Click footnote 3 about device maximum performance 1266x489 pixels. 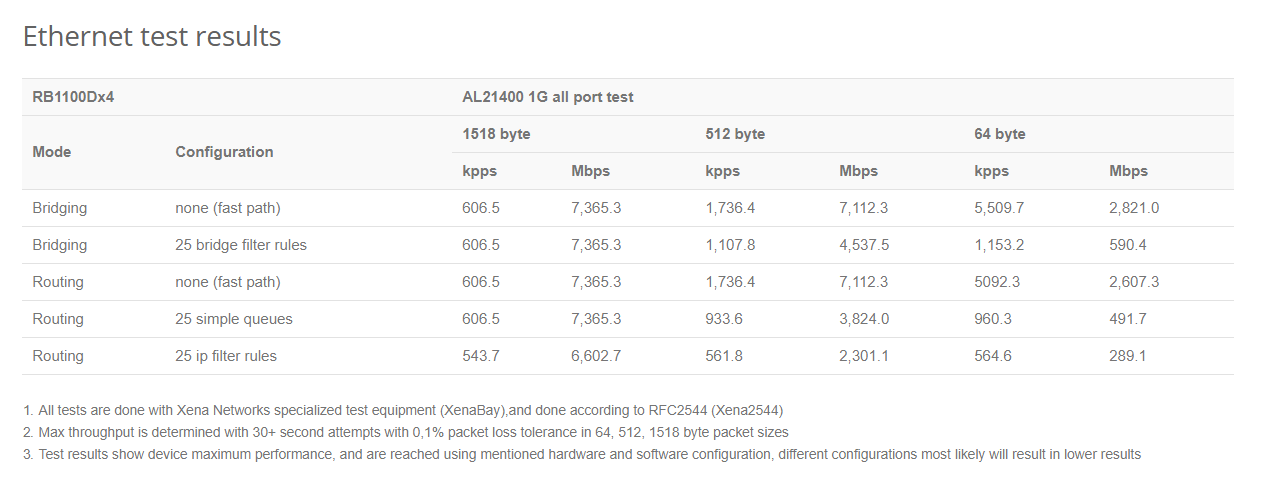click(582, 454)
